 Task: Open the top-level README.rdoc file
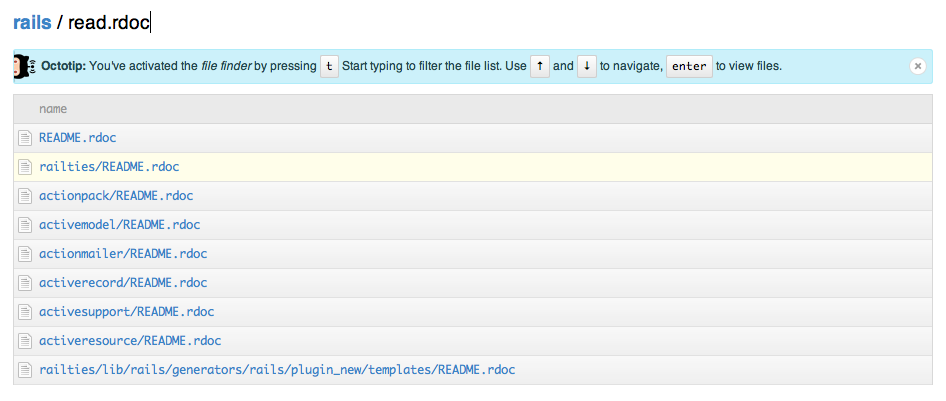pyautogui.click(x=78, y=138)
